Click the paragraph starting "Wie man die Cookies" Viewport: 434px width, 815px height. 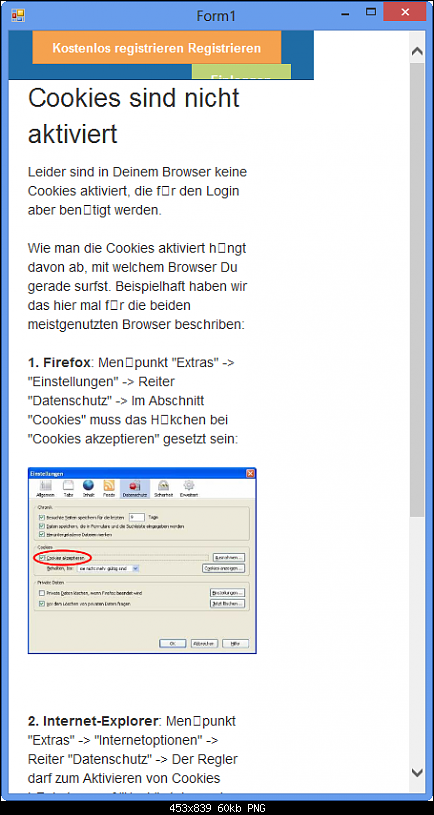point(137,286)
